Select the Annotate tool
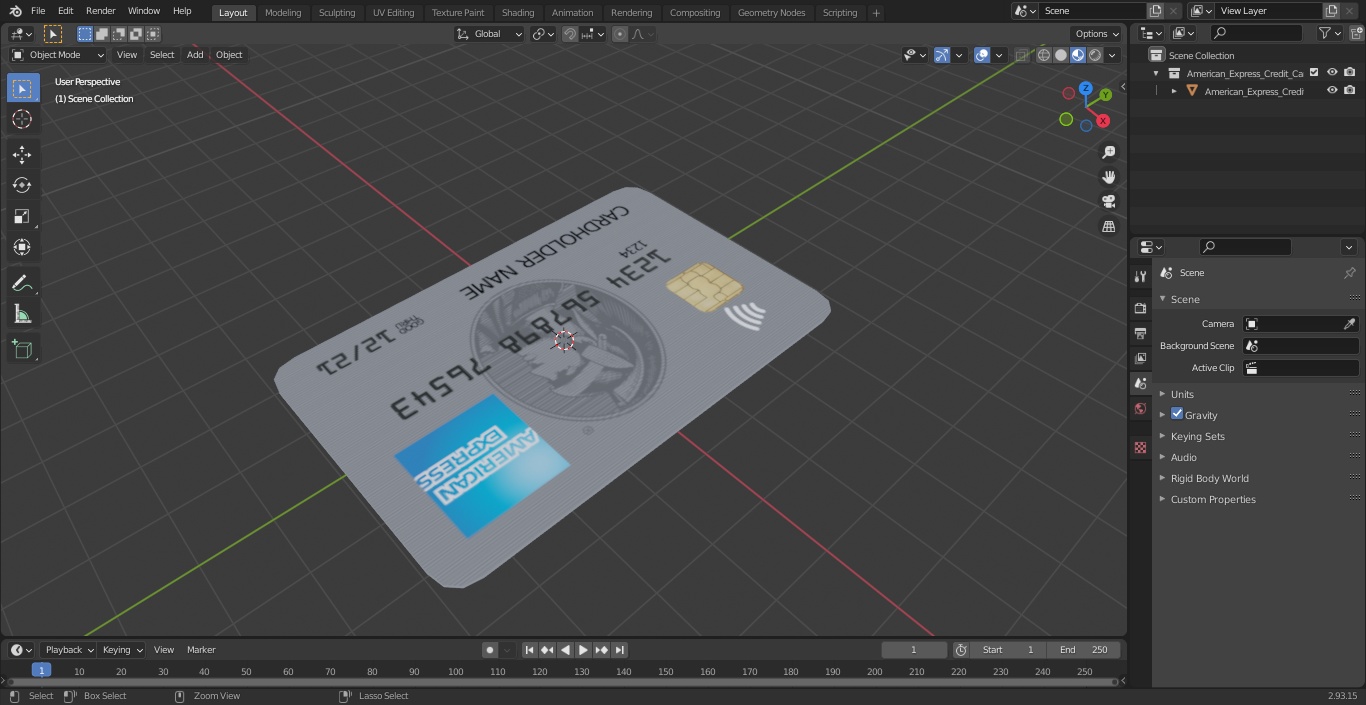This screenshot has height=705, width=1366. [x=22, y=284]
